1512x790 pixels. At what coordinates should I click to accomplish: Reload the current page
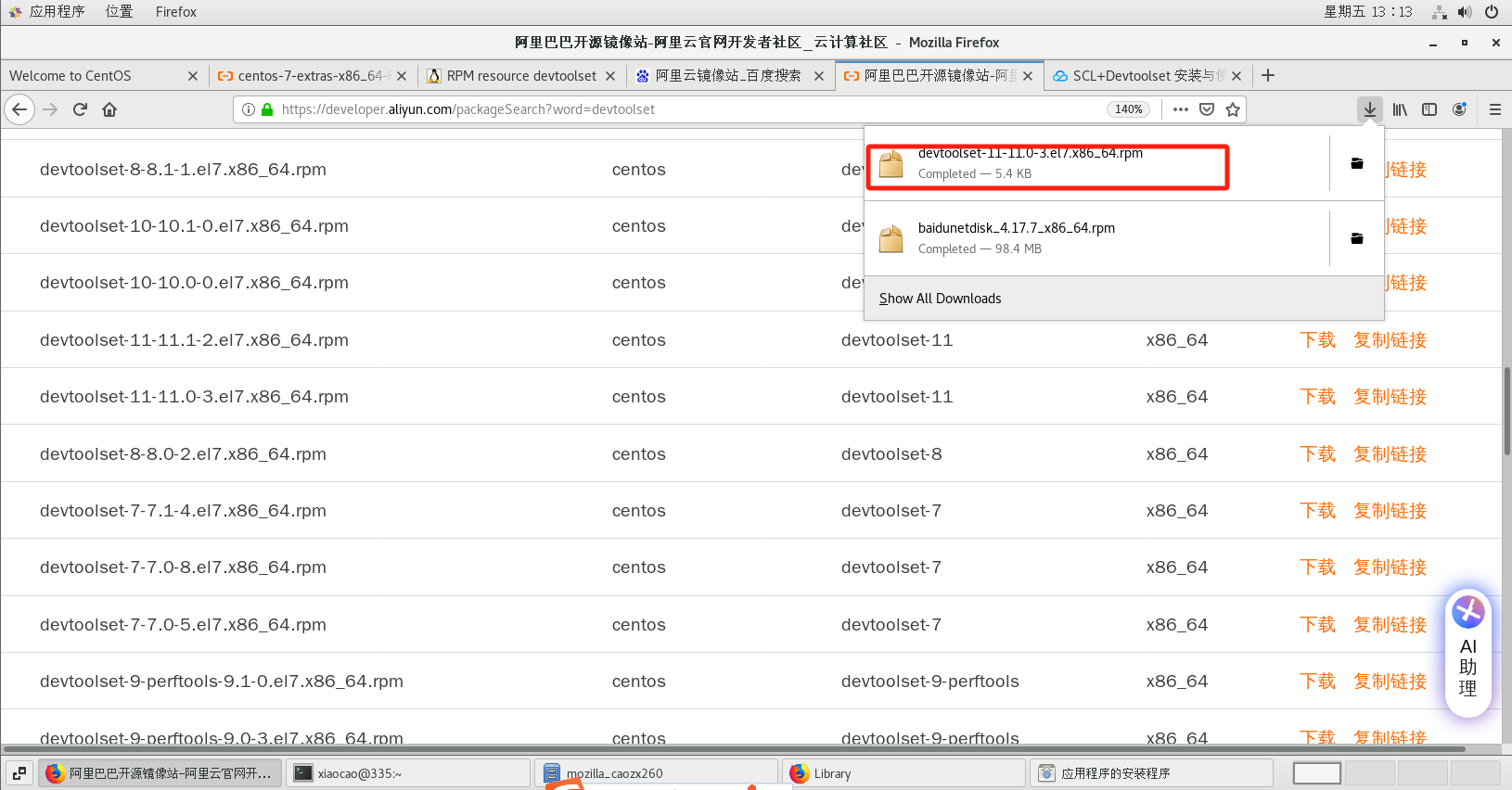point(80,109)
